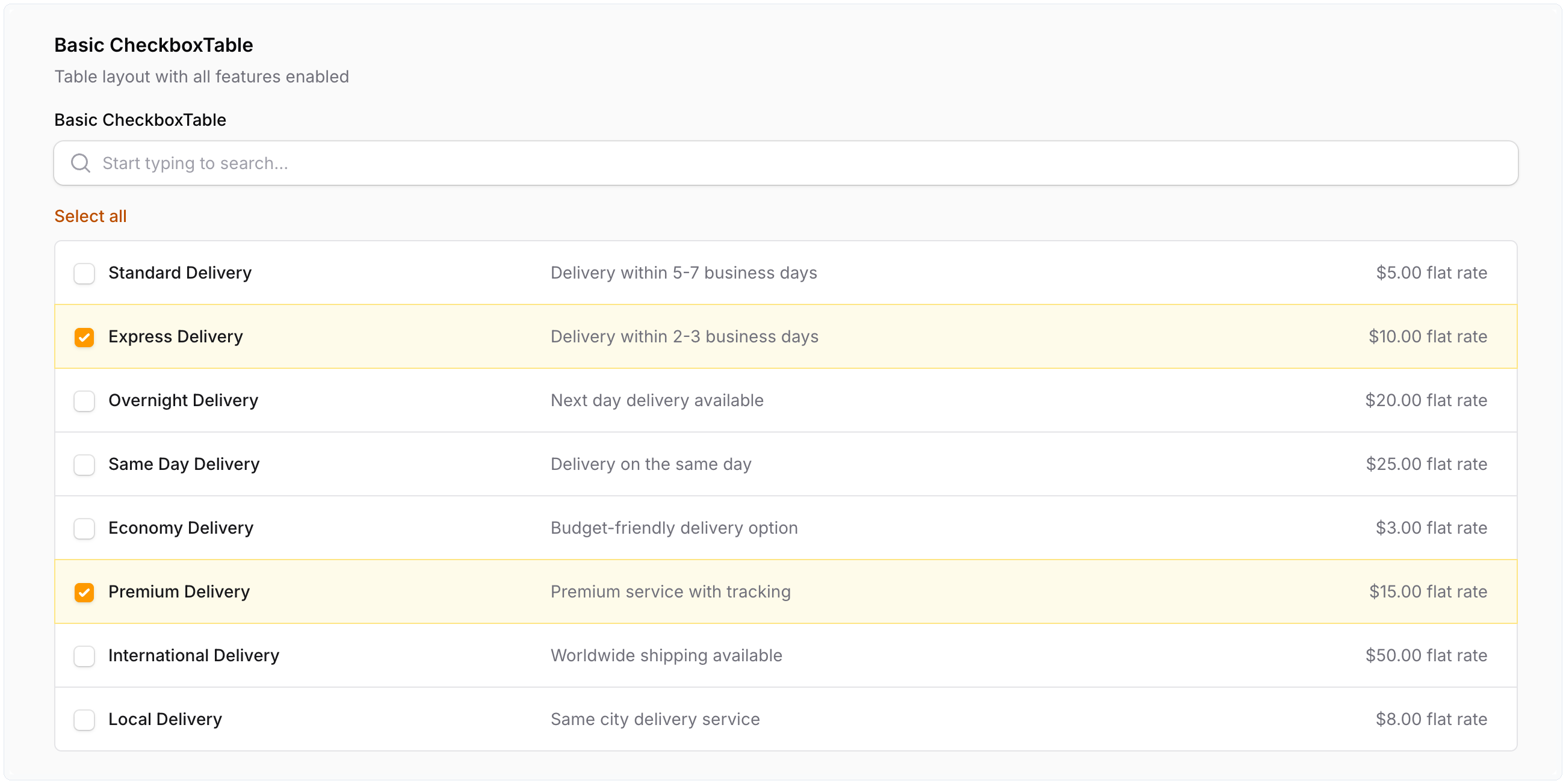This screenshot has width=1566, height=784.
Task: Check the Overnight Delivery checkbox
Action: coord(84,401)
